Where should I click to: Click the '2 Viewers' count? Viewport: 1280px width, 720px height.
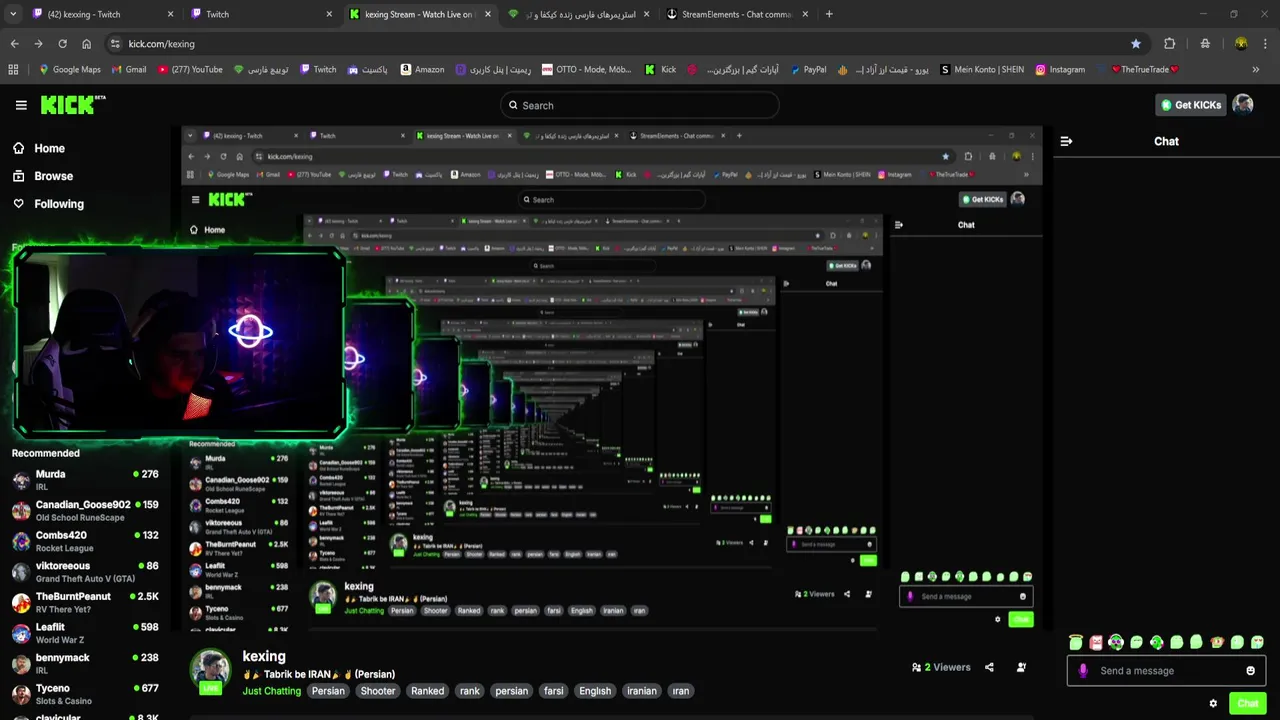point(941,667)
